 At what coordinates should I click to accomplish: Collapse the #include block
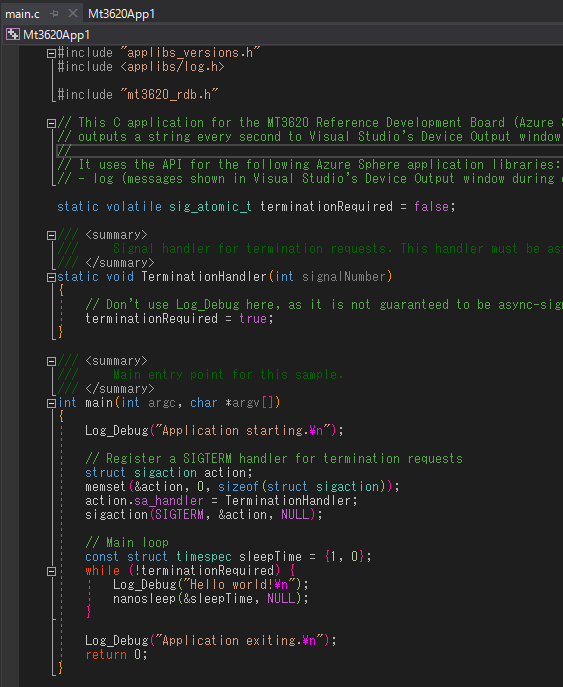point(51,53)
